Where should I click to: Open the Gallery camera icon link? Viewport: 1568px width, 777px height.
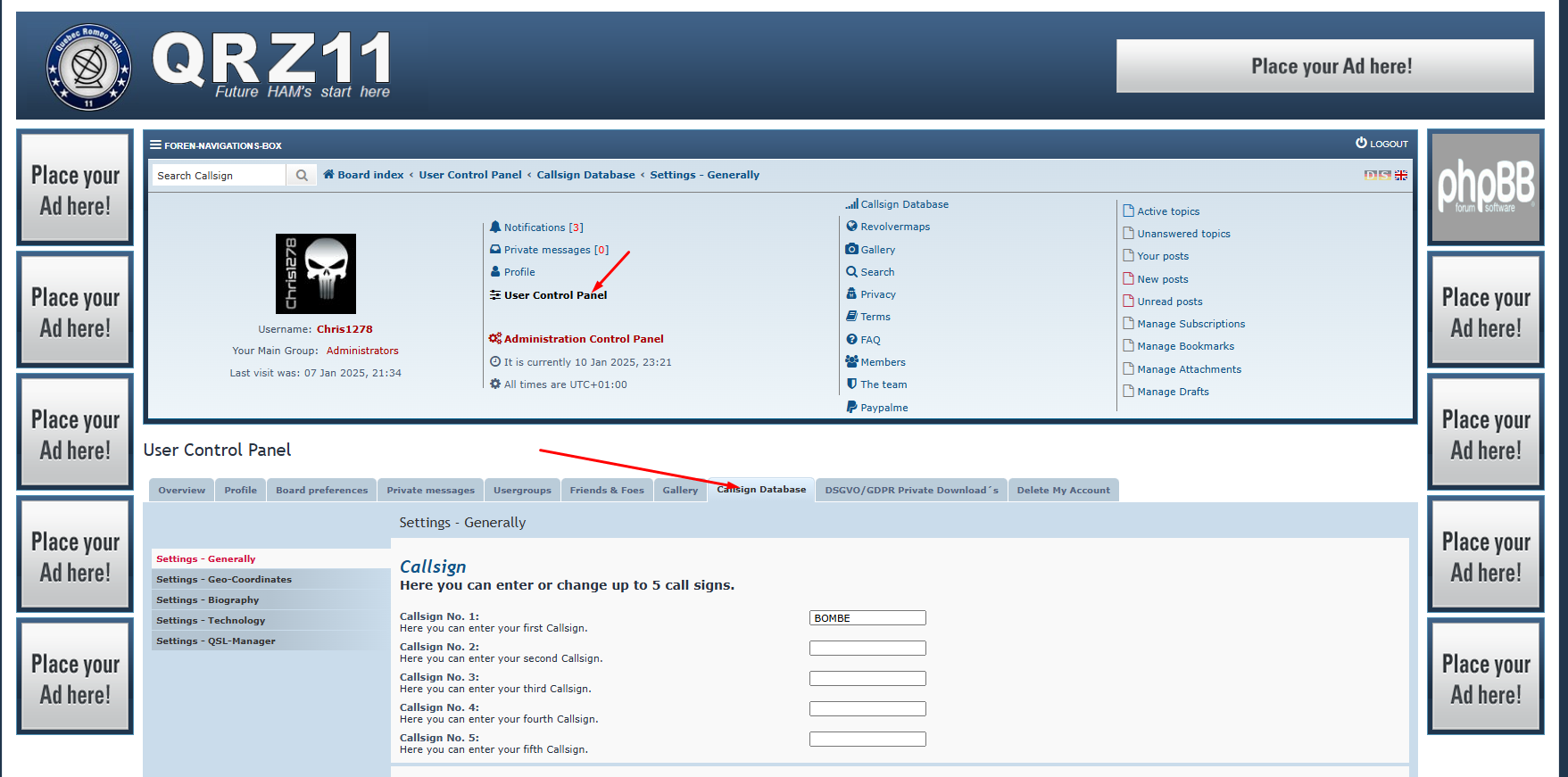[x=851, y=250]
